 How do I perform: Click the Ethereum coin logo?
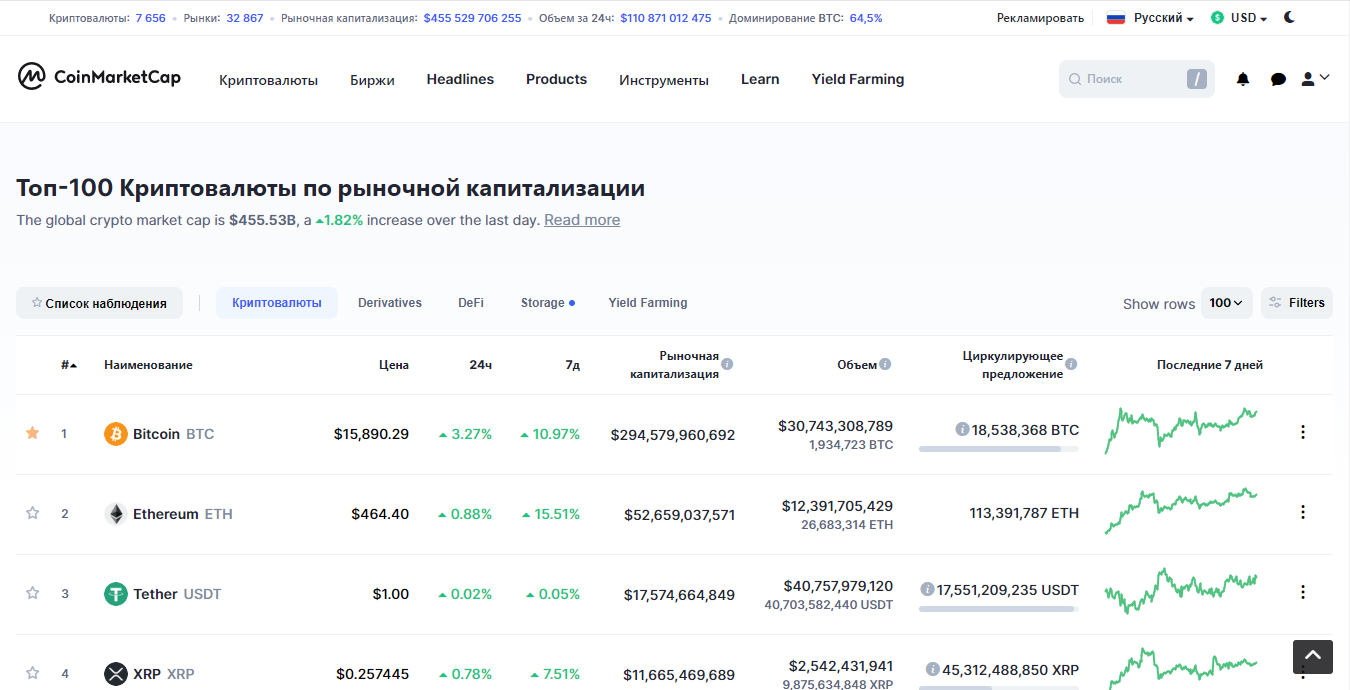pyautogui.click(x=116, y=514)
